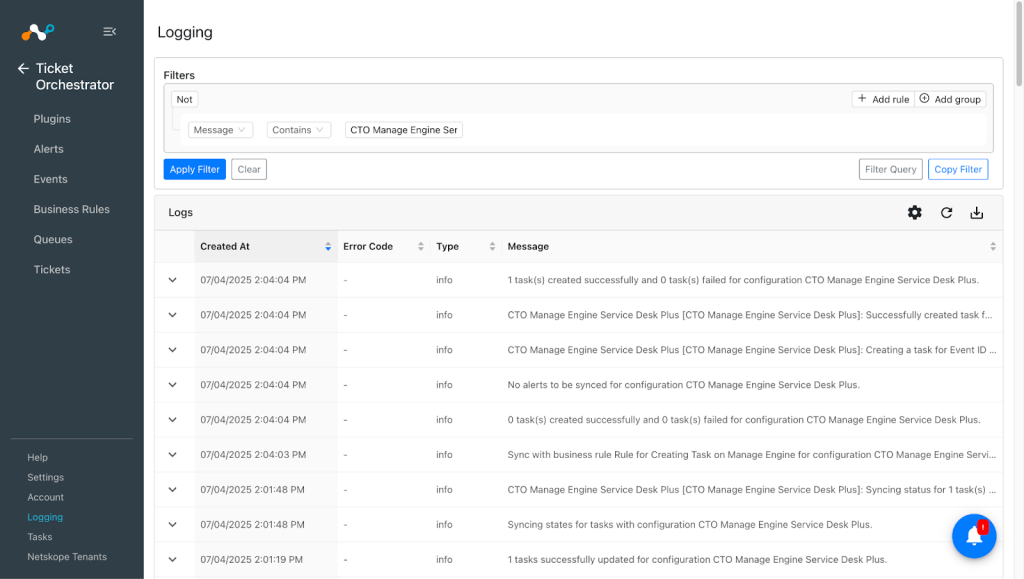
Task: Open Help in the sidebar
Action: tap(37, 458)
